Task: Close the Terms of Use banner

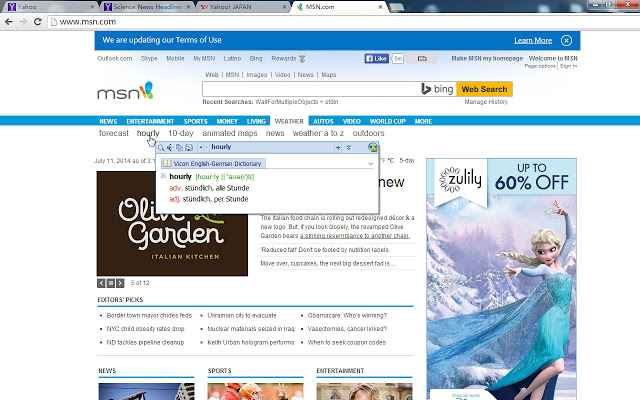Action: [x=566, y=40]
